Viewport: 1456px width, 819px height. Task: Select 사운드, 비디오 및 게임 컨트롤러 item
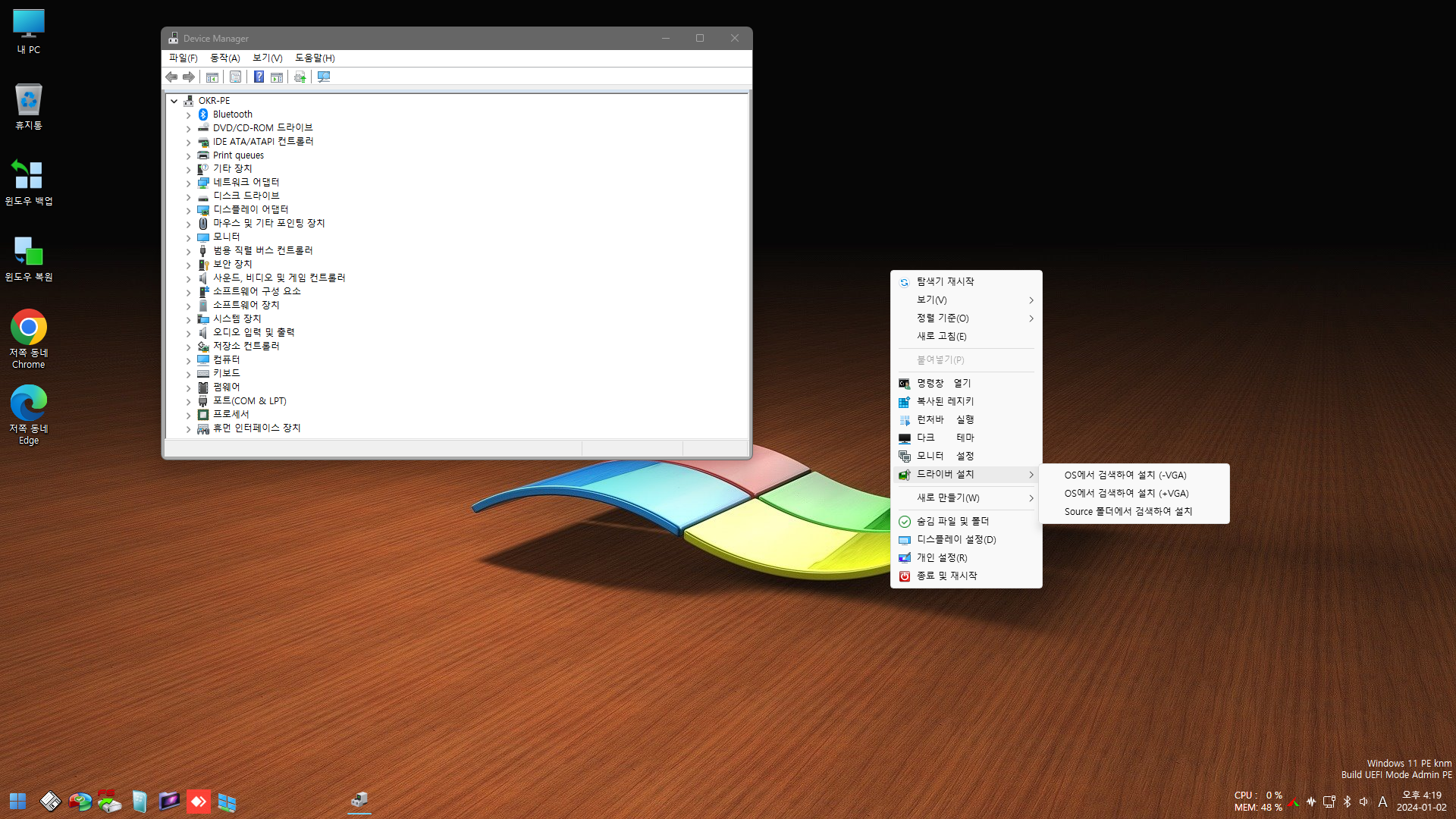[278, 278]
